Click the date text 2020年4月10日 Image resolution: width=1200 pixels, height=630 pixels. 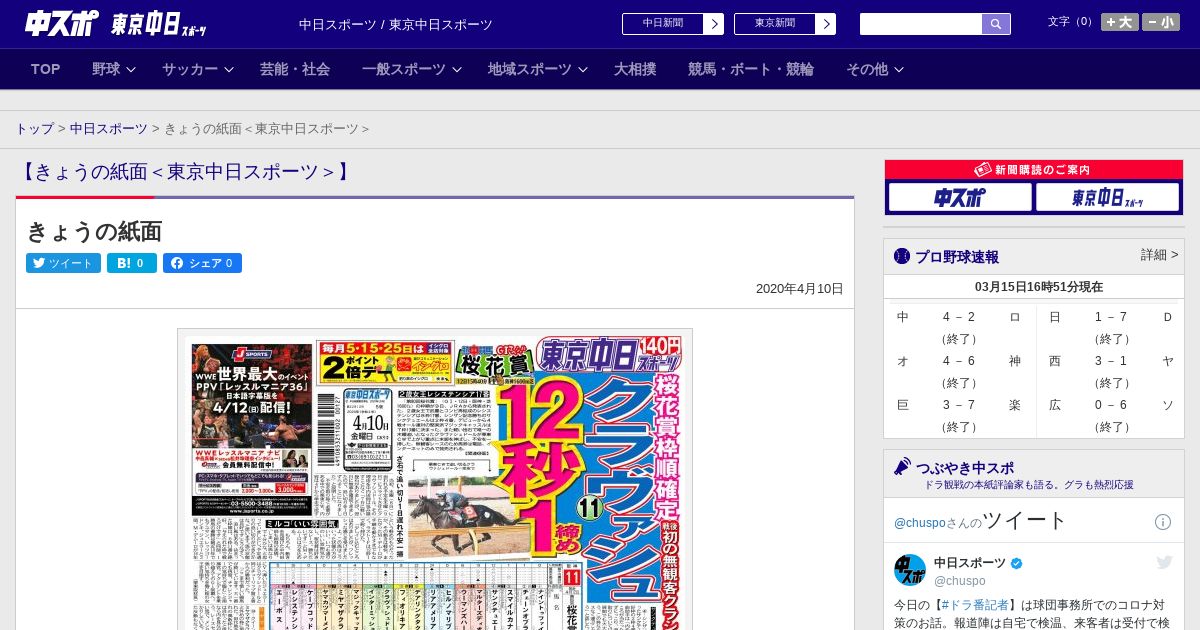tap(799, 289)
